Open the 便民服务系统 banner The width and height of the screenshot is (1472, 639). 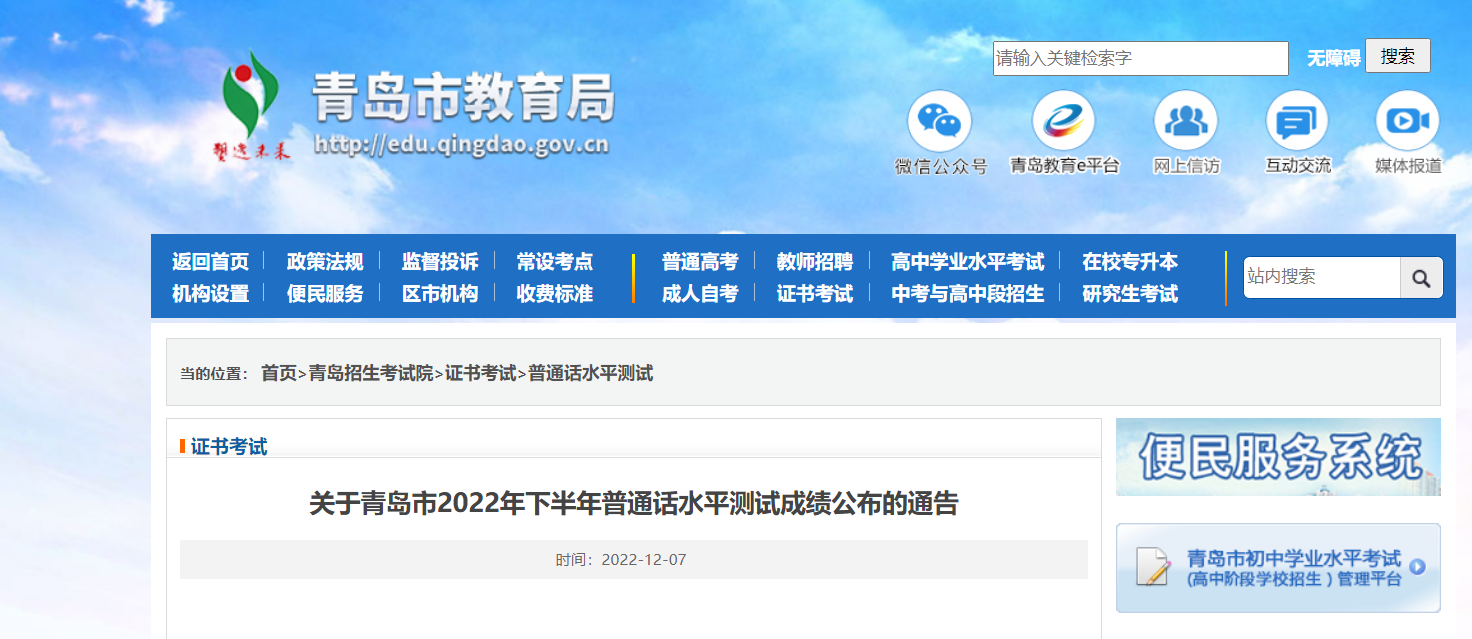1278,457
